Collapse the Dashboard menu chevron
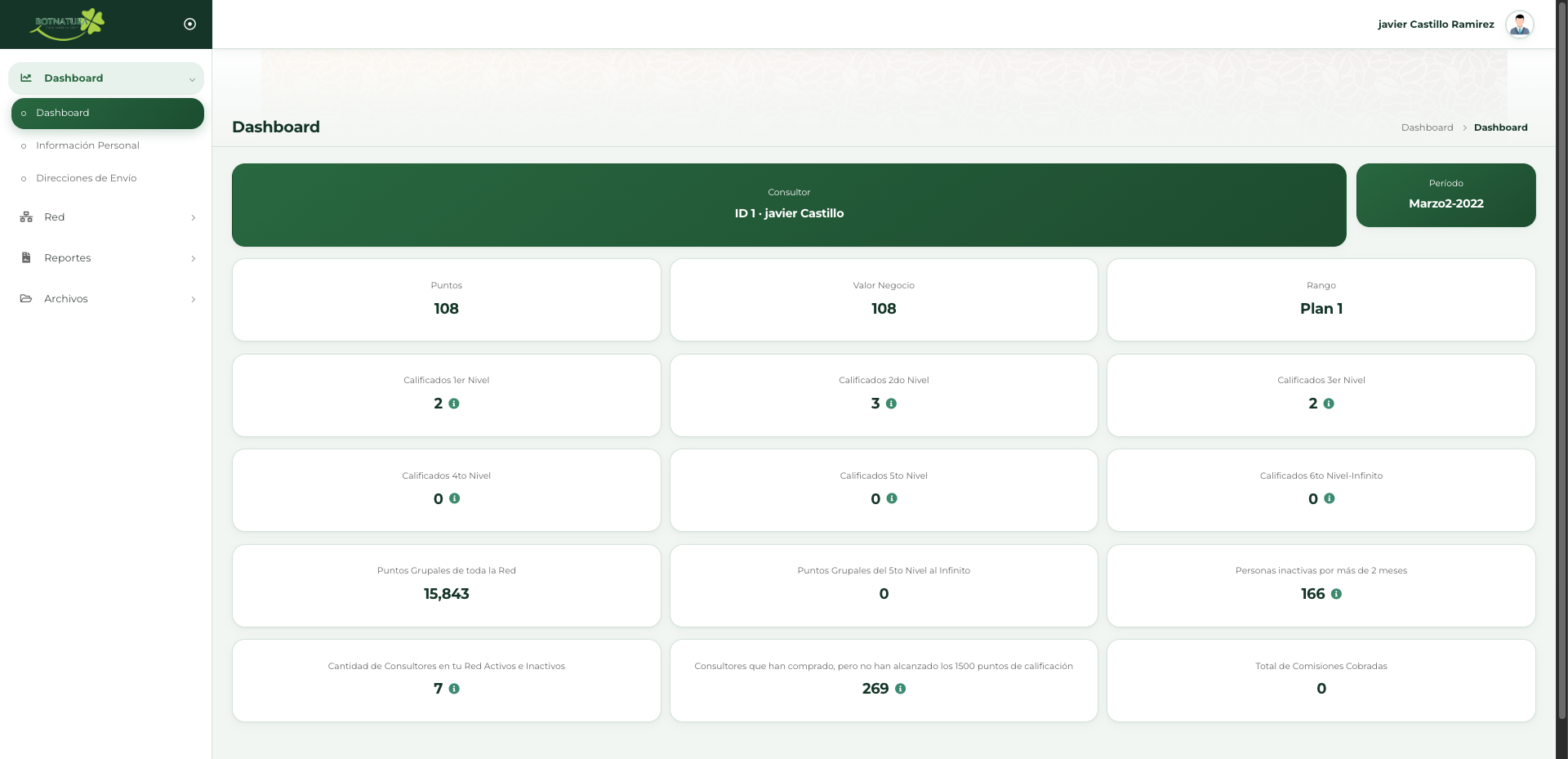 click(x=192, y=79)
